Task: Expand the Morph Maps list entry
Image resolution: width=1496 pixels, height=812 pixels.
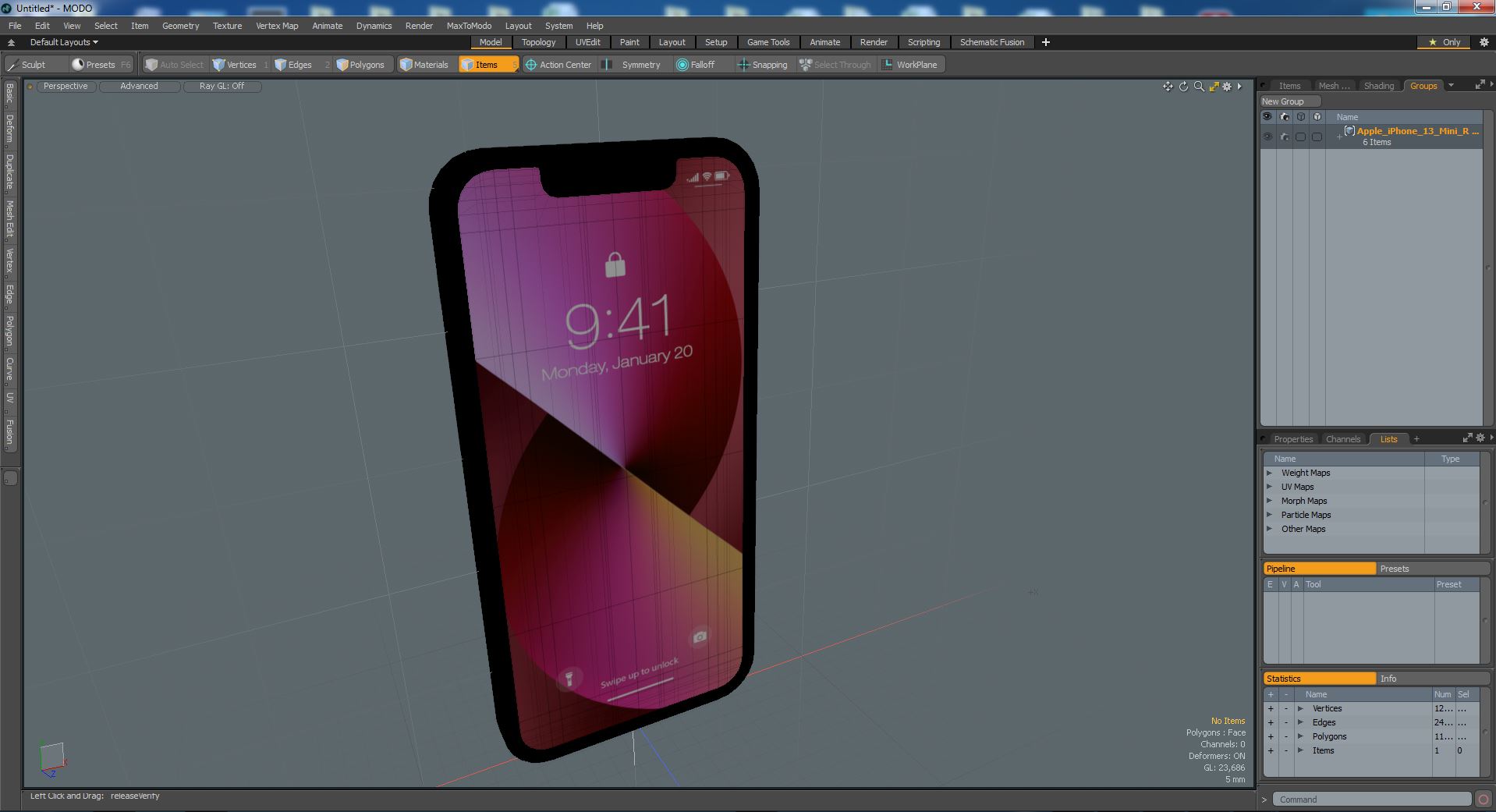Action: [1269, 501]
